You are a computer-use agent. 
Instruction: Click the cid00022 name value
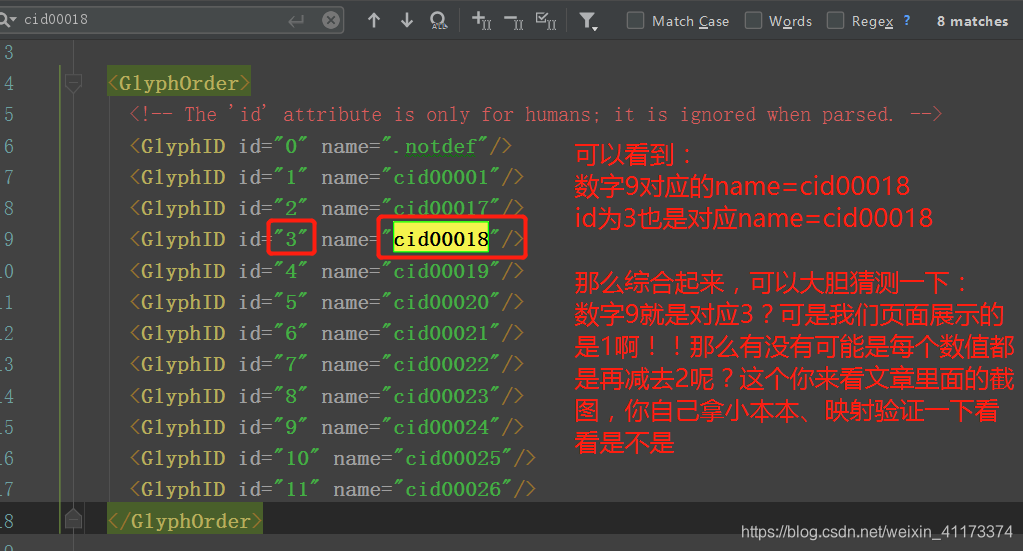tap(441, 364)
